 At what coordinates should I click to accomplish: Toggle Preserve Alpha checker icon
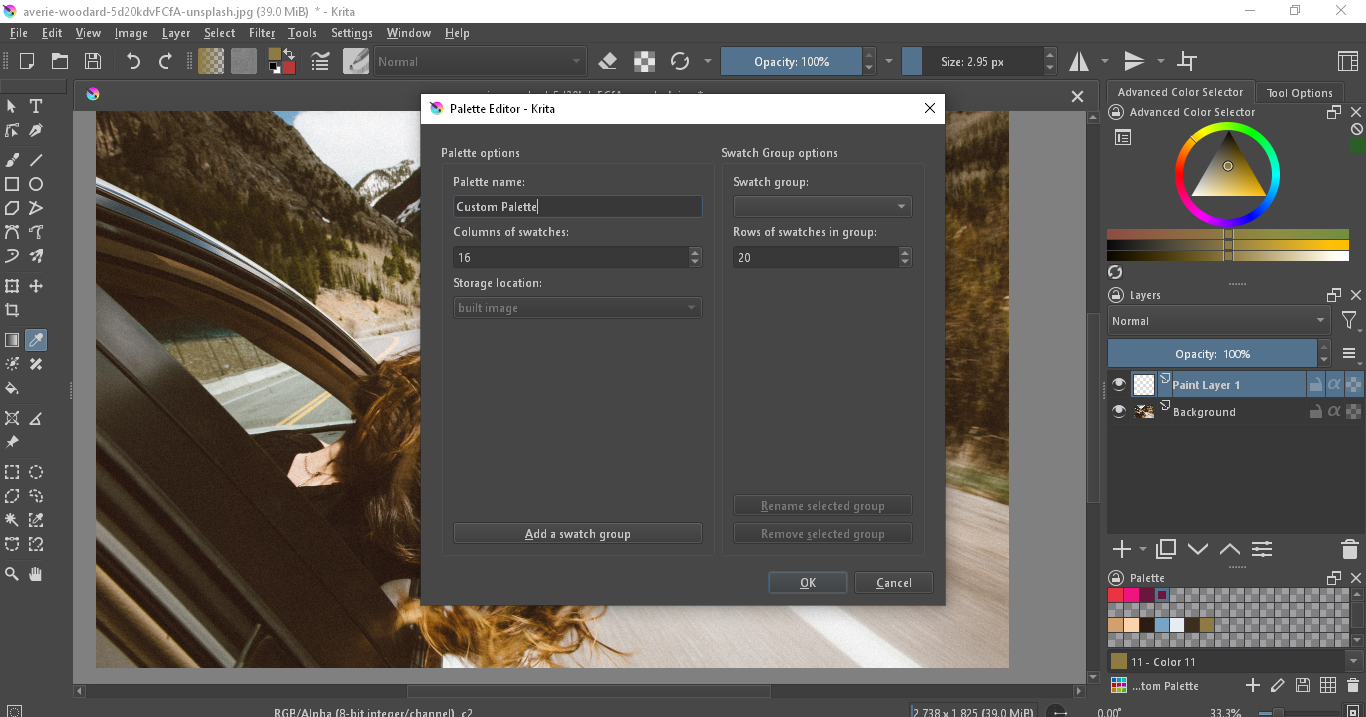(x=645, y=61)
